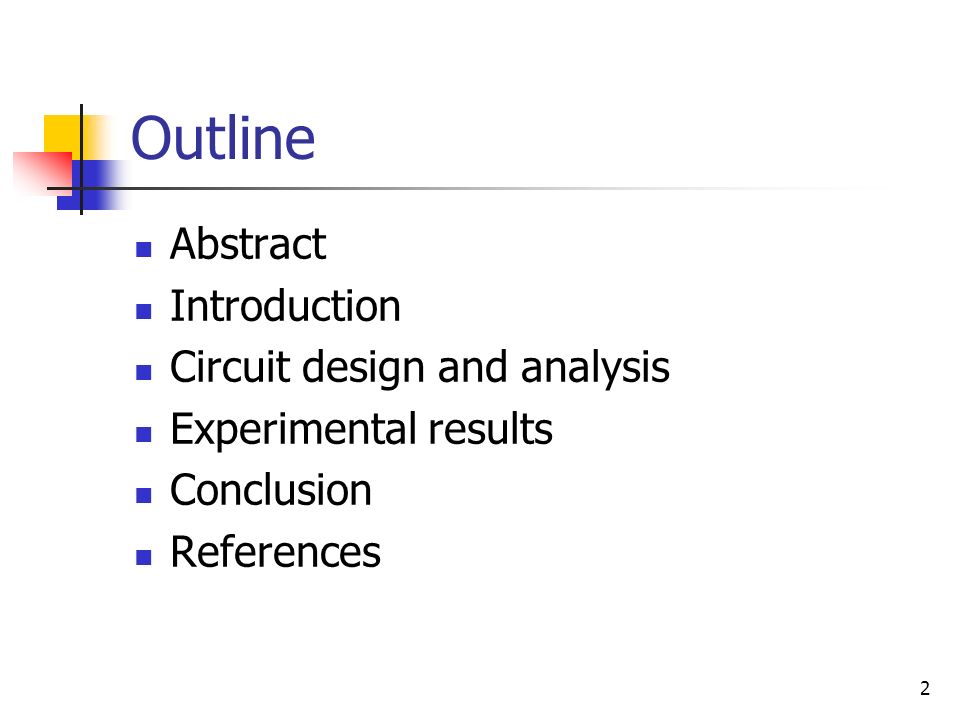
Task: Click the blue bullet beside Abstract
Action: point(143,250)
